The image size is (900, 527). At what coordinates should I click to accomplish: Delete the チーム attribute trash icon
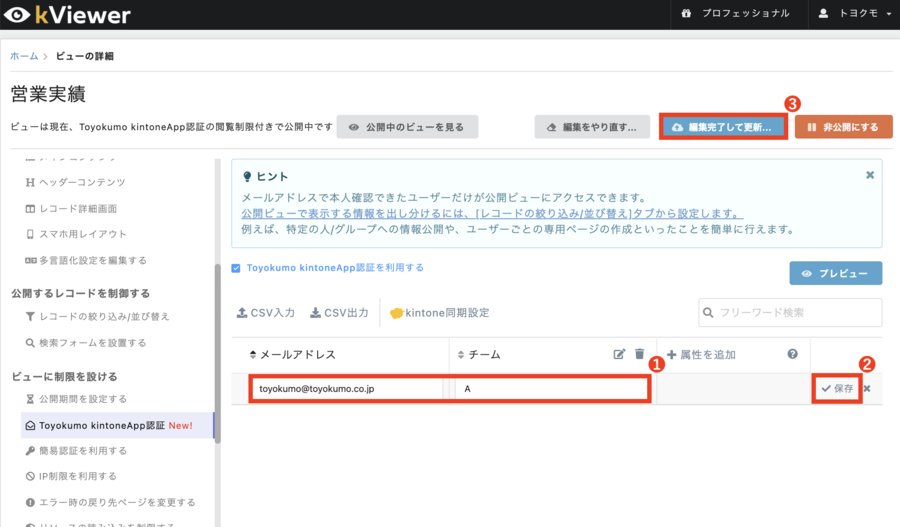tap(639, 354)
